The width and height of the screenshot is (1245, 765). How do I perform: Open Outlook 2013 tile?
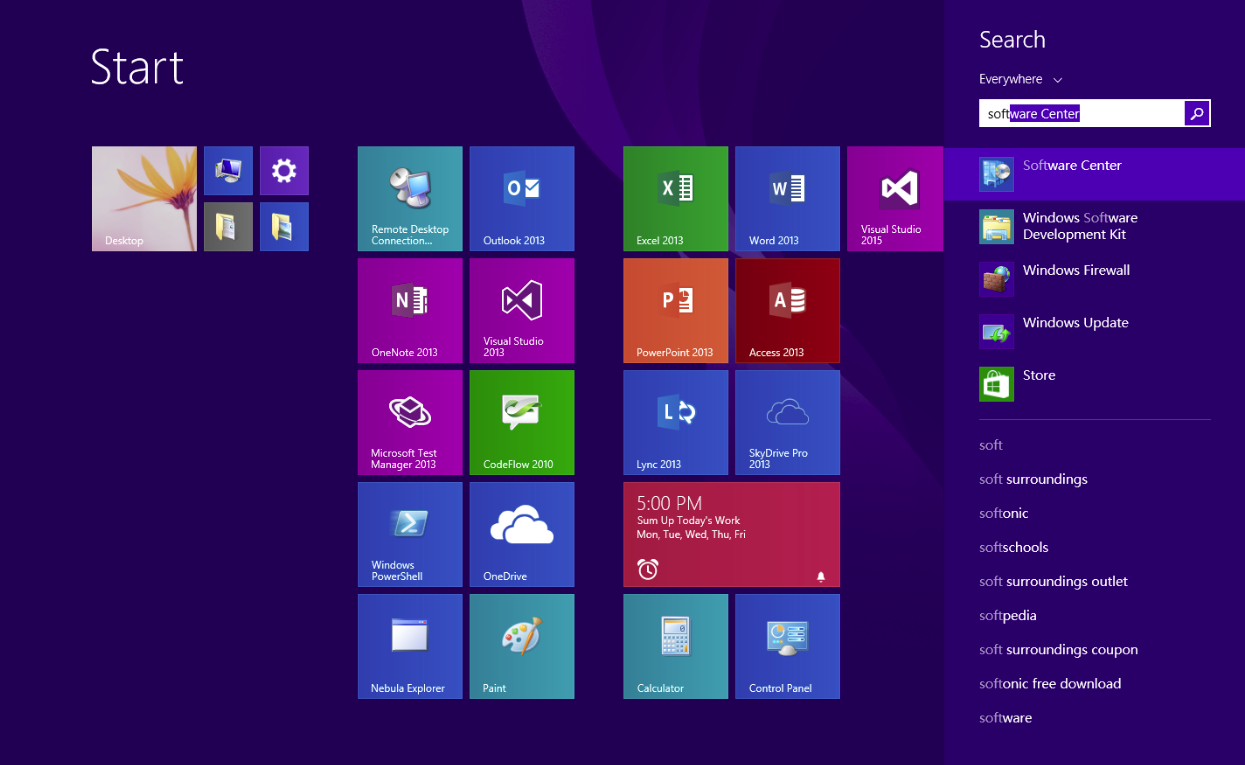pyautogui.click(x=522, y=199)
